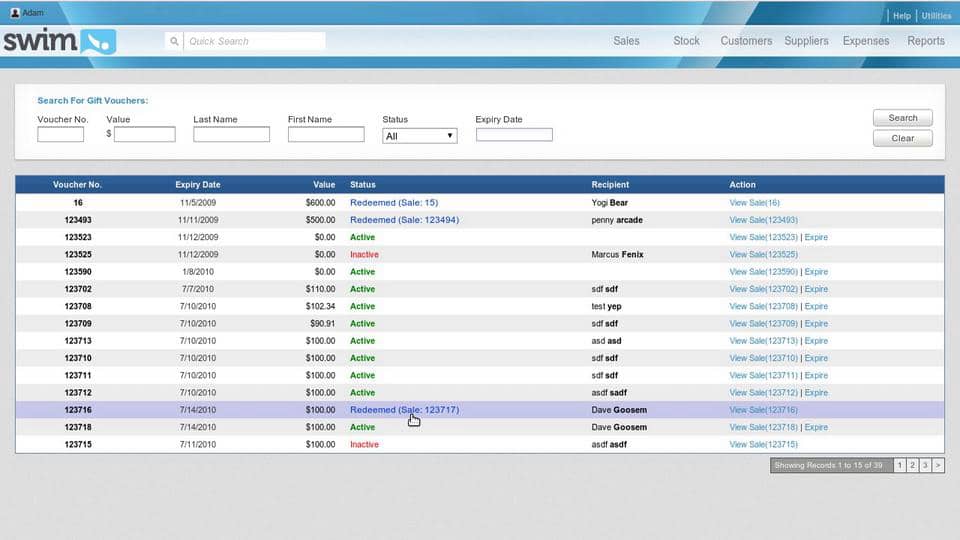This screenshot has height=540, width=960.
Task: Open the Stock menu
Action: tap(686, 41)
